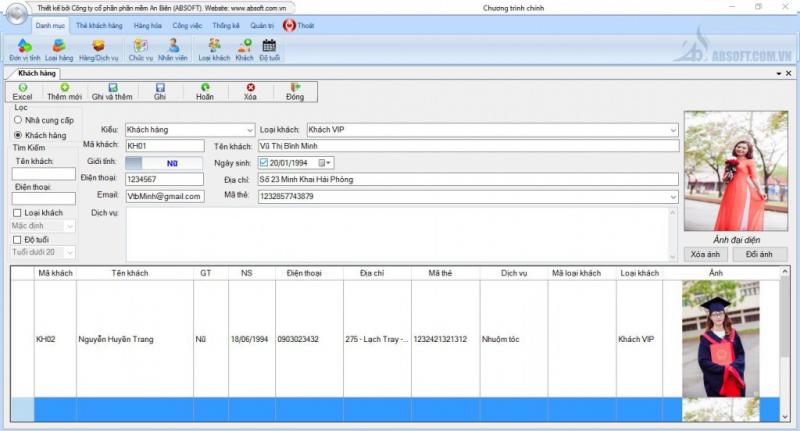Image resolution: width=800 pixels, height=431 pixels.
Task: Export the customer list with Excel
Action: (22, 92)
